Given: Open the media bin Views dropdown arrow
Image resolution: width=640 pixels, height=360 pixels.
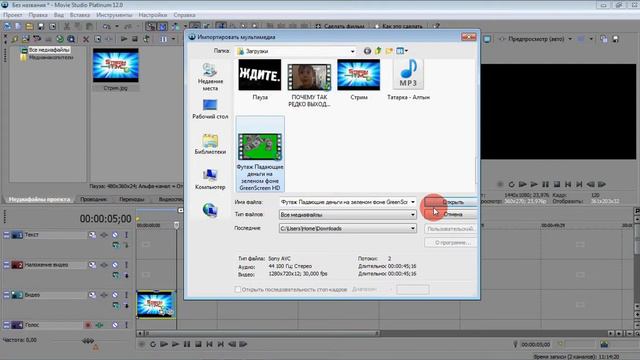Looking at the screenshot, I should pyautogui.click(x=173, y=39).
